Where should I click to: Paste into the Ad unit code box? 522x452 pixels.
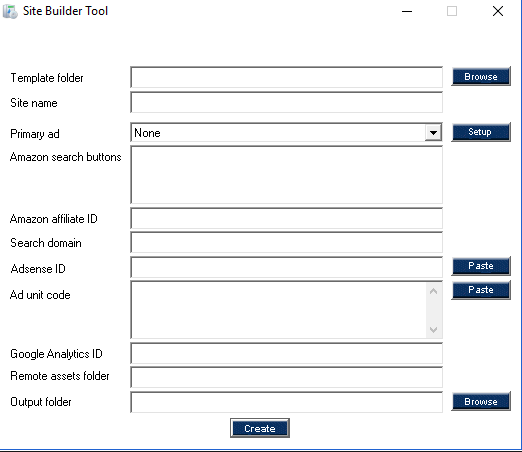click(x=481, y=290)
